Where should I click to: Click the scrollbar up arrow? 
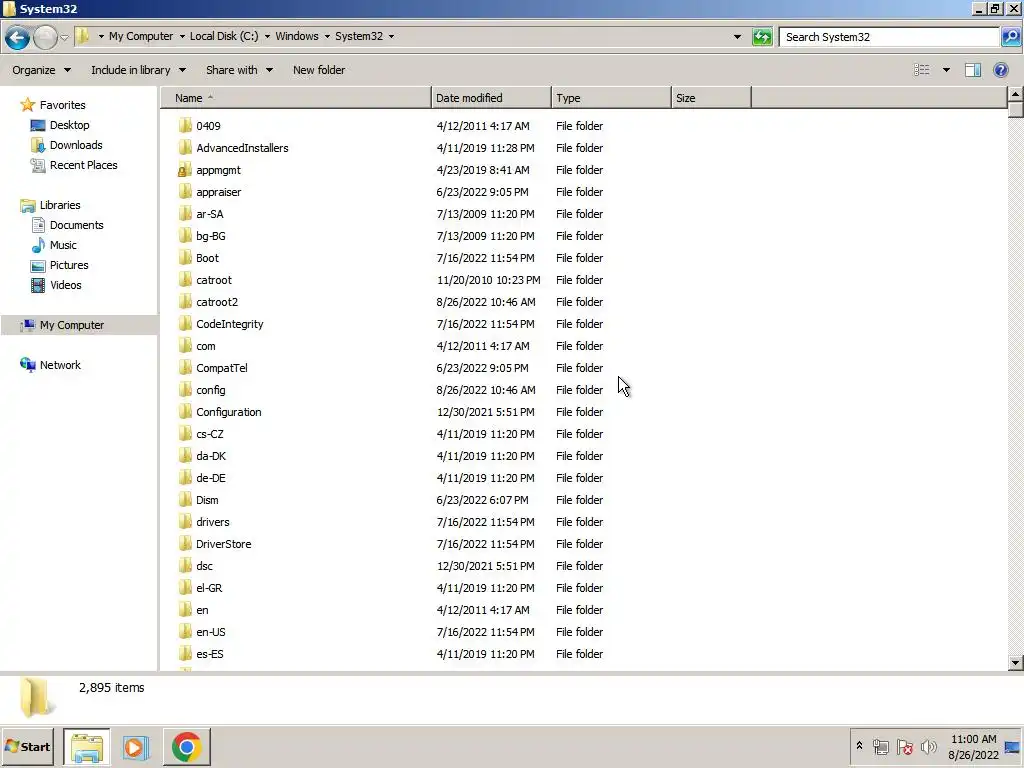click(x=1015, y=95)
